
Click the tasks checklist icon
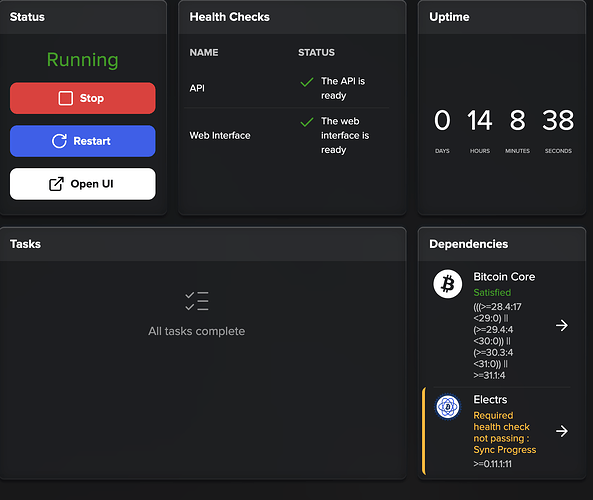(x=197, y=301)
